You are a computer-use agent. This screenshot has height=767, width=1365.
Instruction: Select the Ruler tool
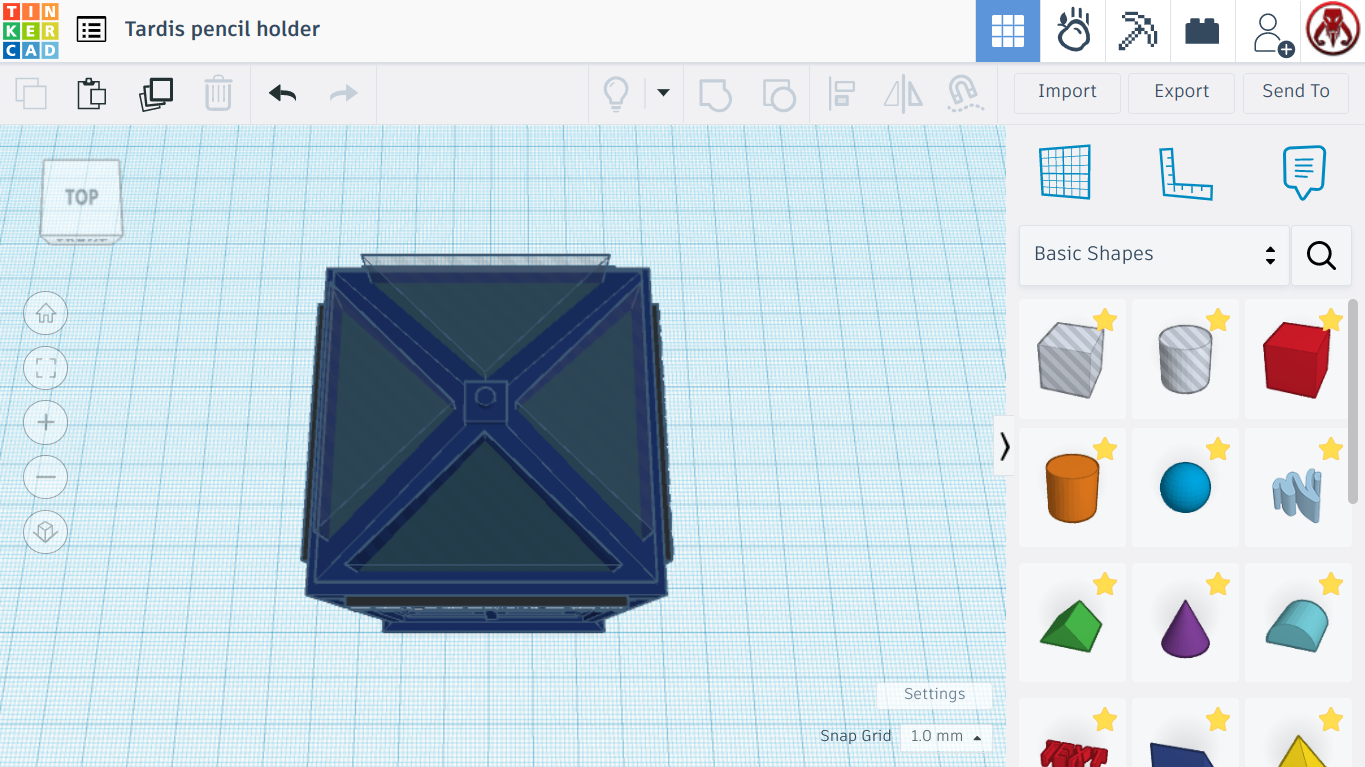pyautogui.click(x=1185, y=173)
